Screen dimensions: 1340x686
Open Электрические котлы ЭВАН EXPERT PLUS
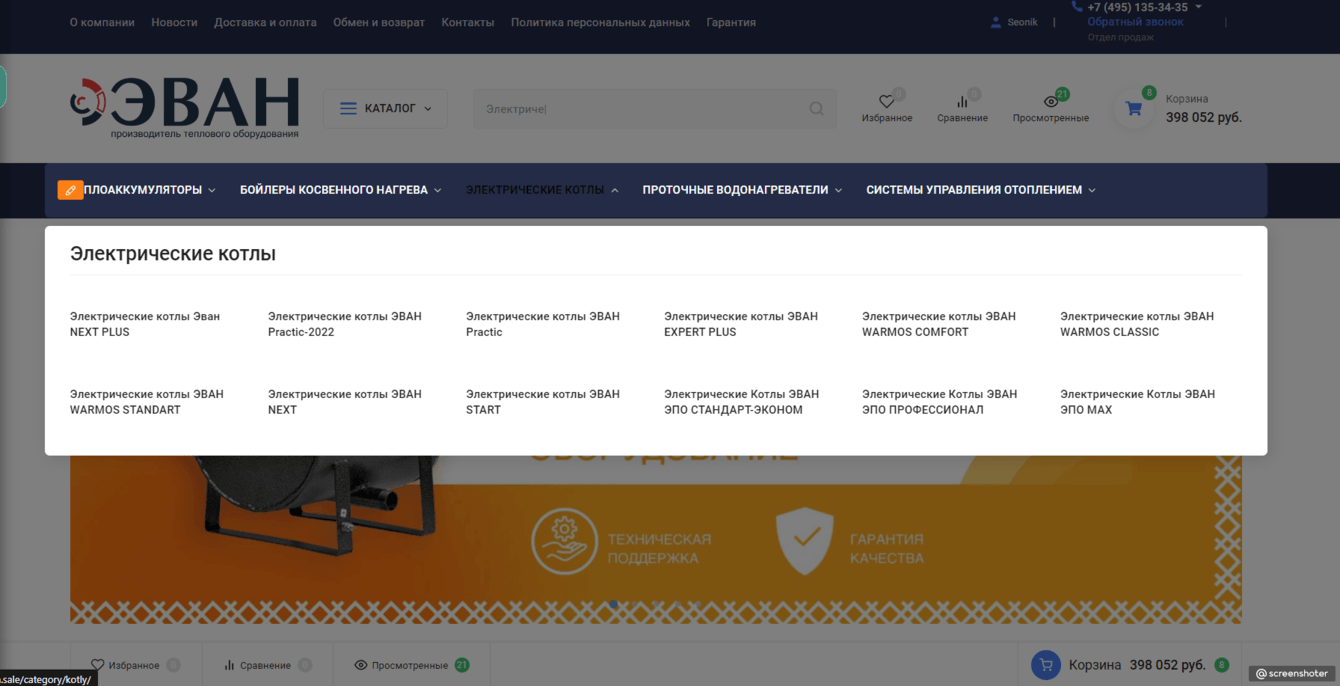pos(741,324)
